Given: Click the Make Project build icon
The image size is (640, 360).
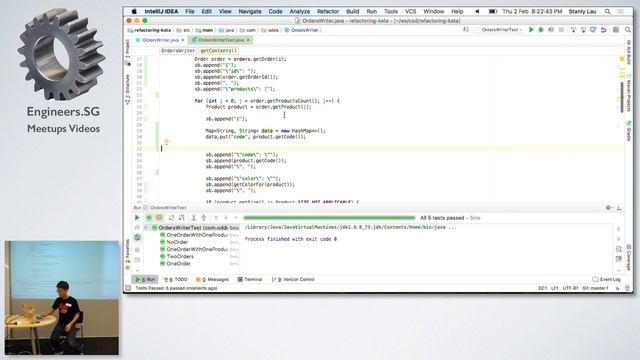Looking at the screenshot, I should 466,30.
